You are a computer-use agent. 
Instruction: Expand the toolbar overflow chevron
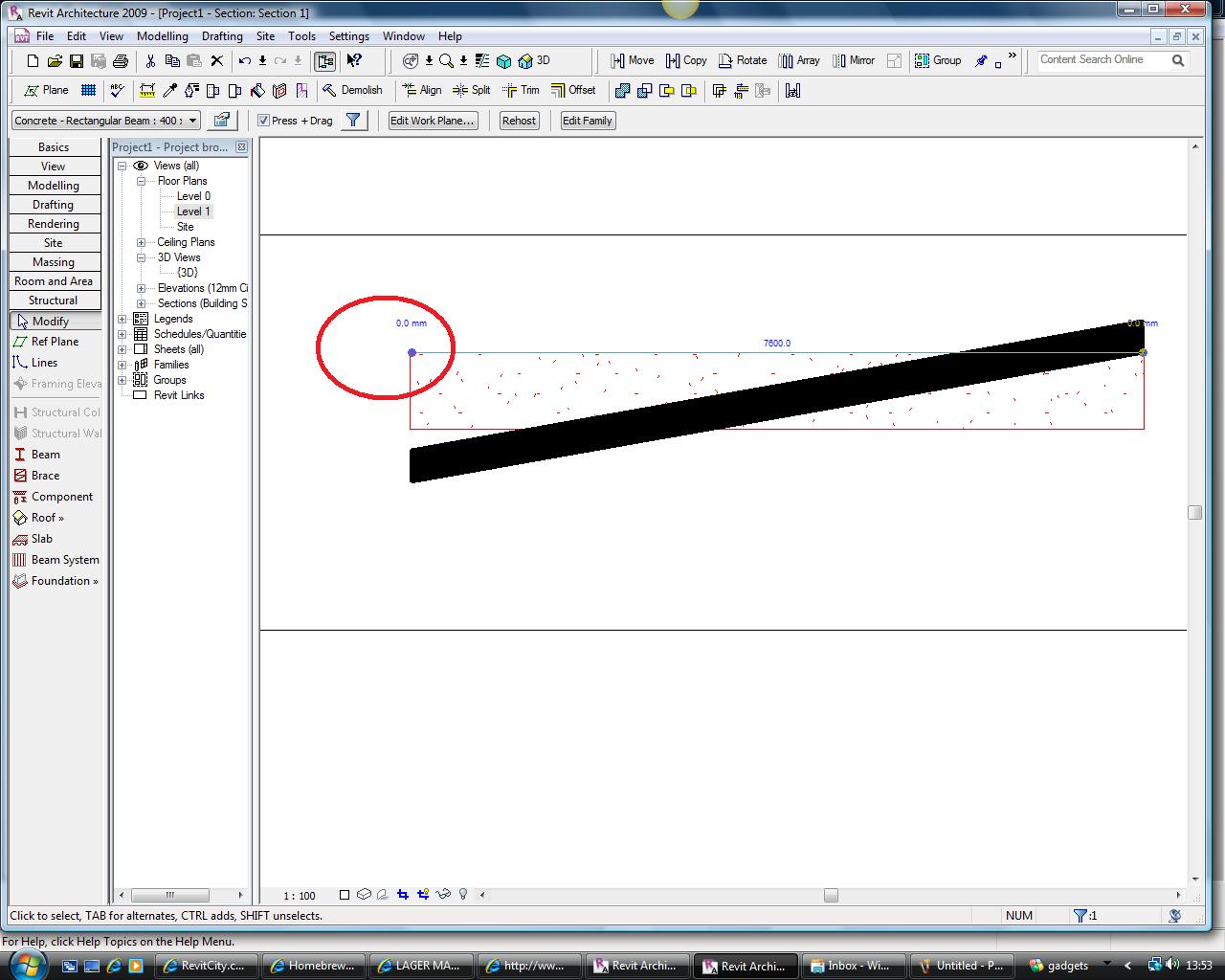[x=1012, y=56]
